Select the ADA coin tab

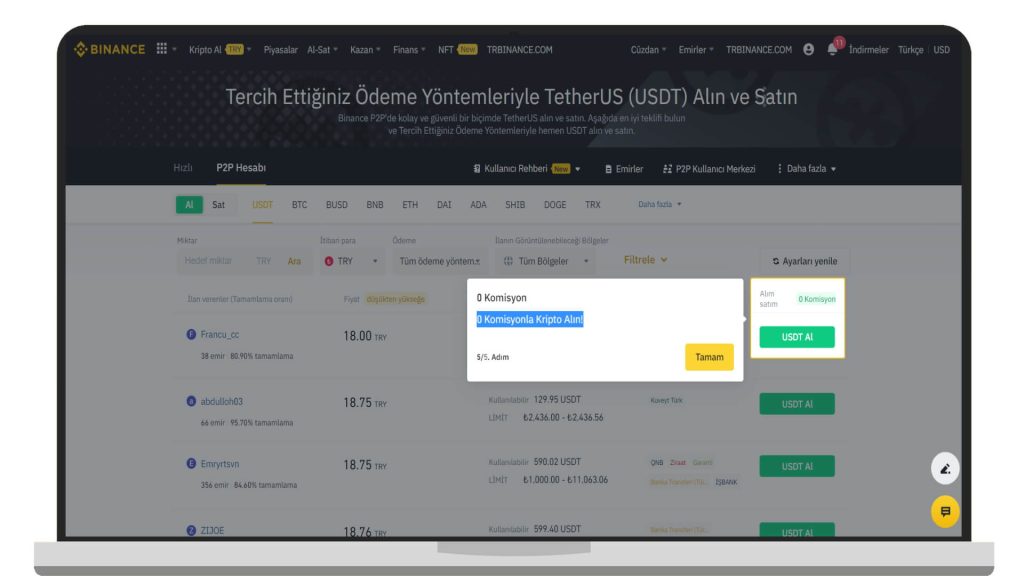pos(478,205)
